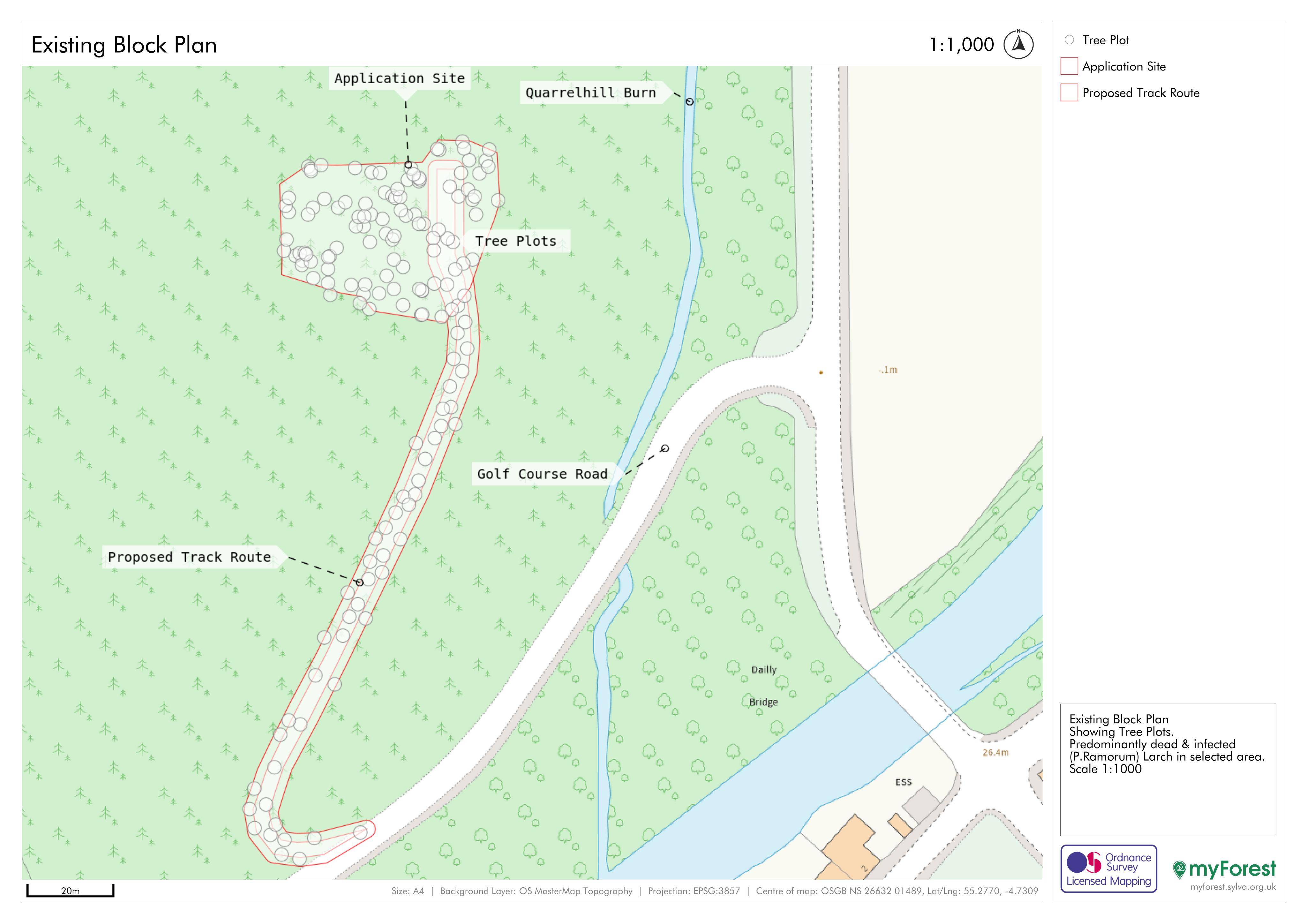The image size is (1307, 924).
Task: Click the 'Centre of map: OSGB NS 26632 01489' text
Action: 839,891
